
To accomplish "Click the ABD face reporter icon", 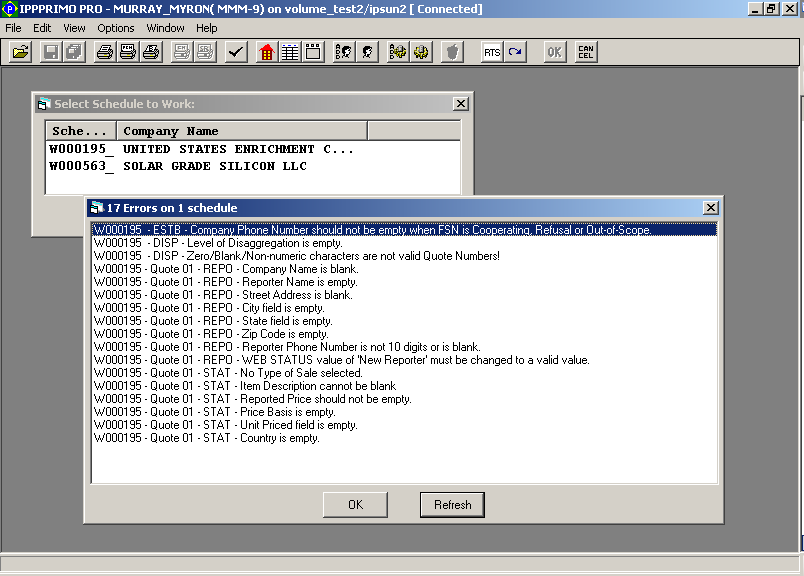I will [344, 52].
